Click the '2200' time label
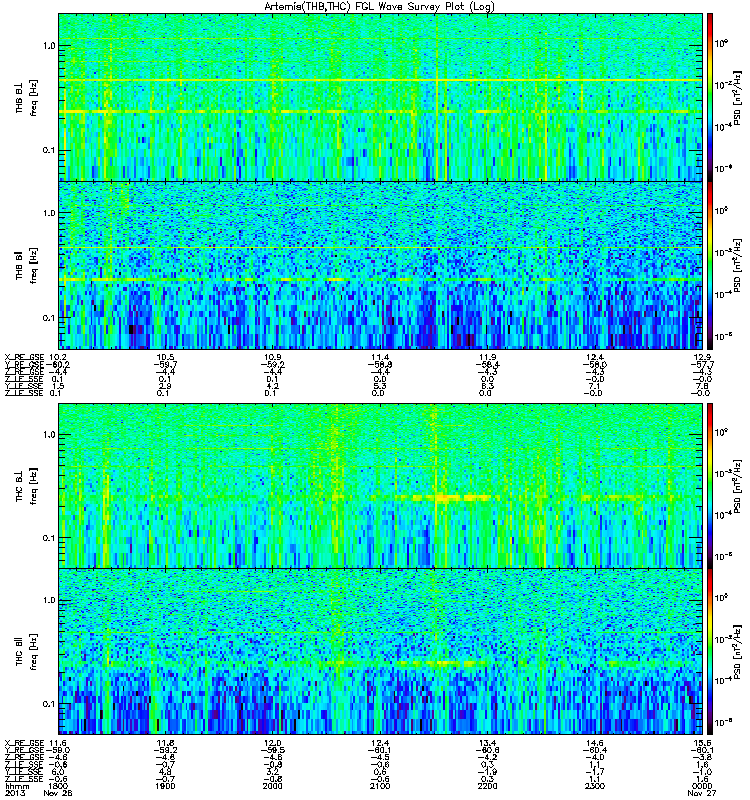Screen dimensions: 750x800 pos(487,786)
